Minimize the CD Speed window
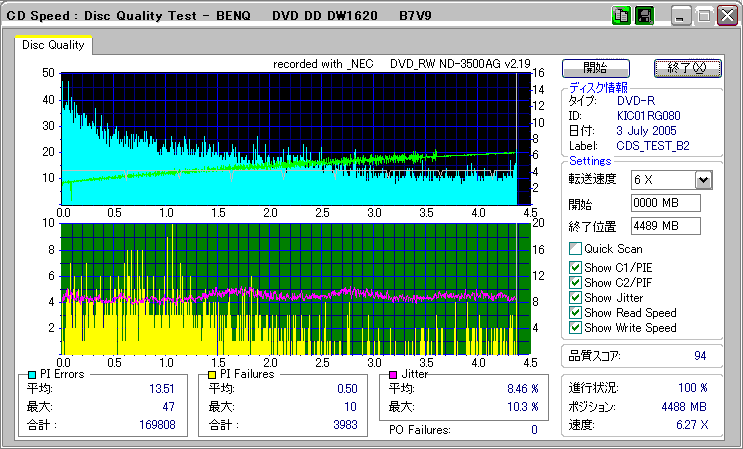The width and height of the screenshot is (743, 449). pos(681,16)
